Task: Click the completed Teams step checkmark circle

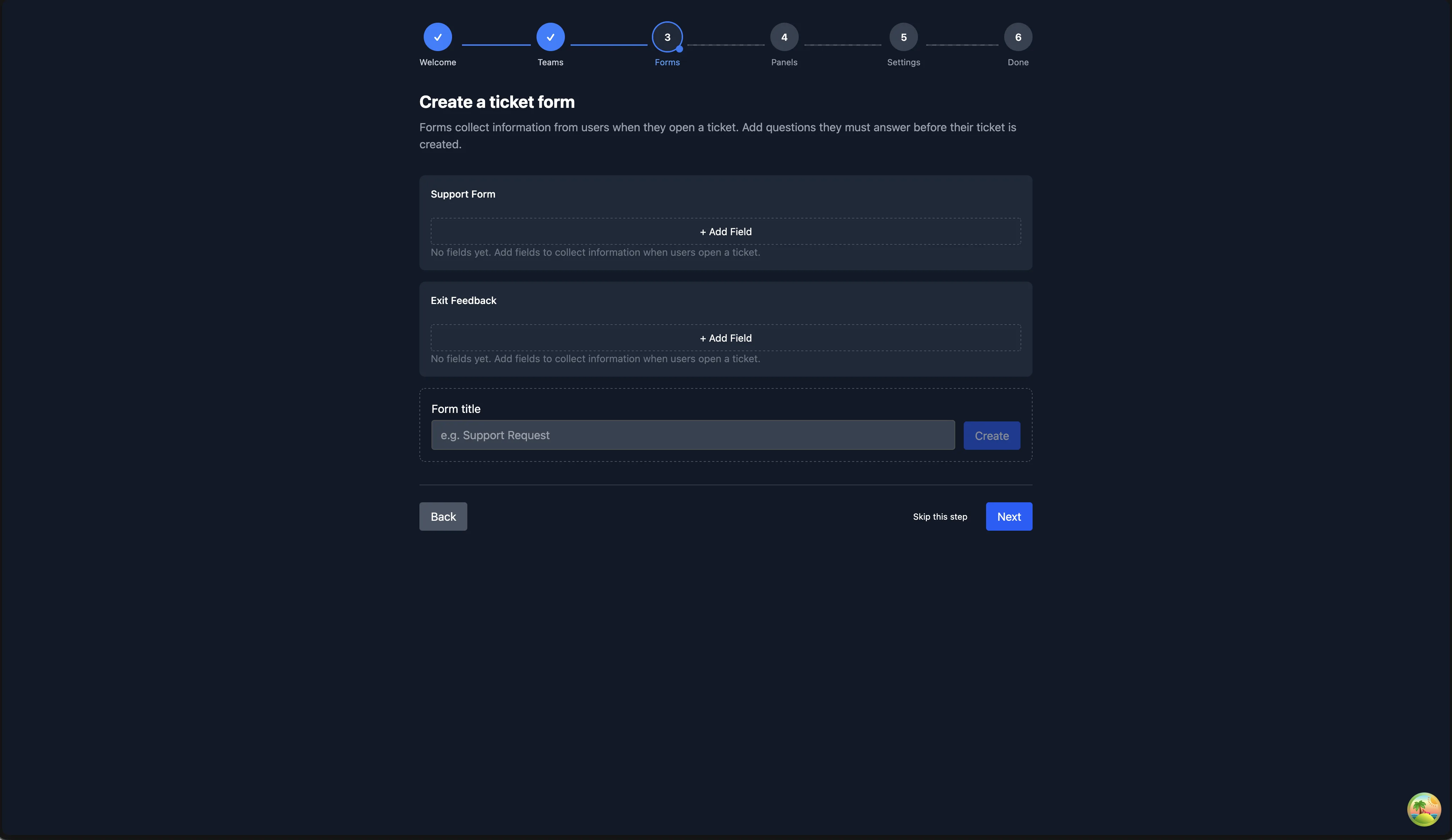Action: (x=550, y=37)
